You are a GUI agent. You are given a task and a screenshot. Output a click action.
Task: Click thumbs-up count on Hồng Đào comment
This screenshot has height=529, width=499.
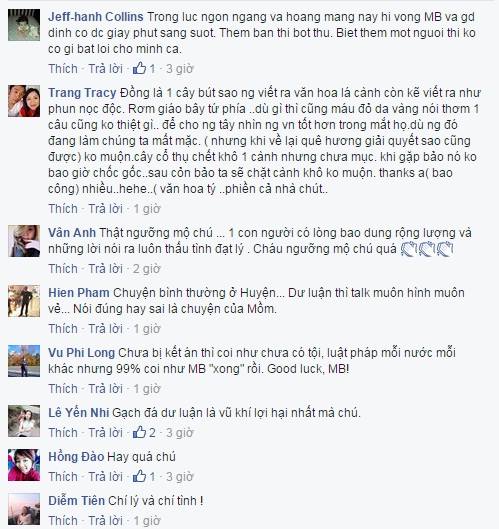tap(144, 476)
